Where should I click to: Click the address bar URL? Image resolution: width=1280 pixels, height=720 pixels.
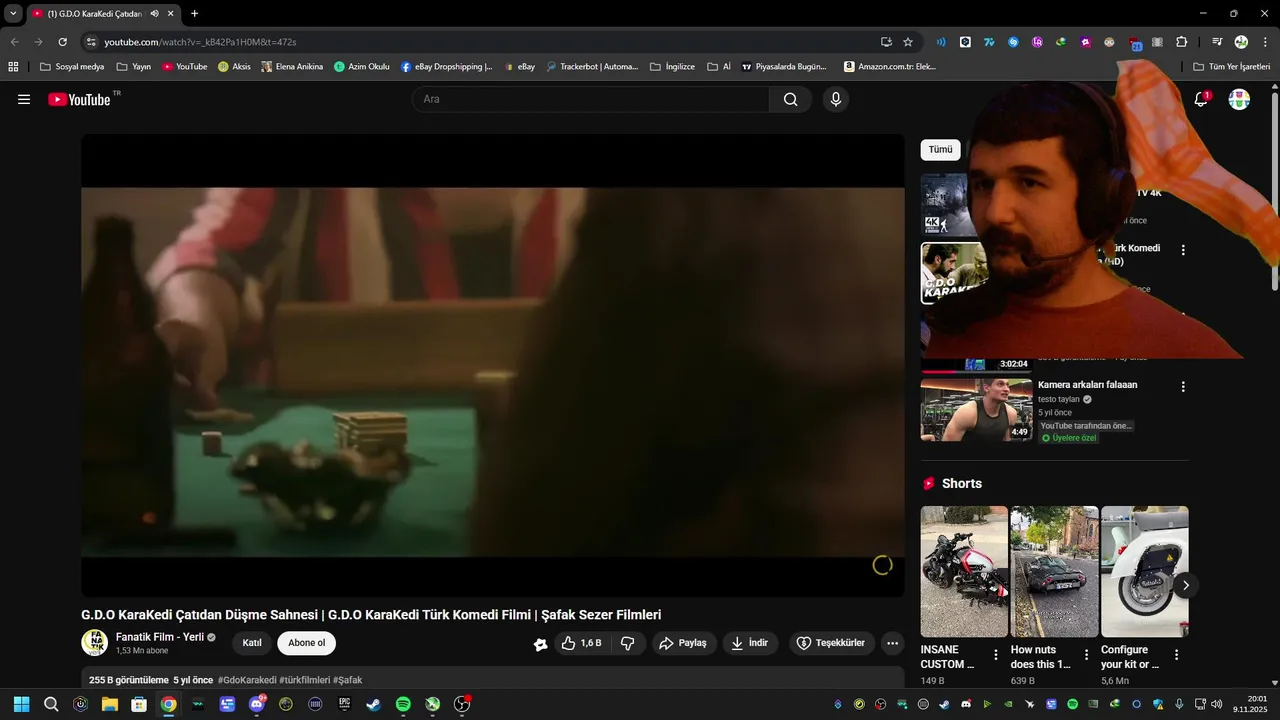200,42
